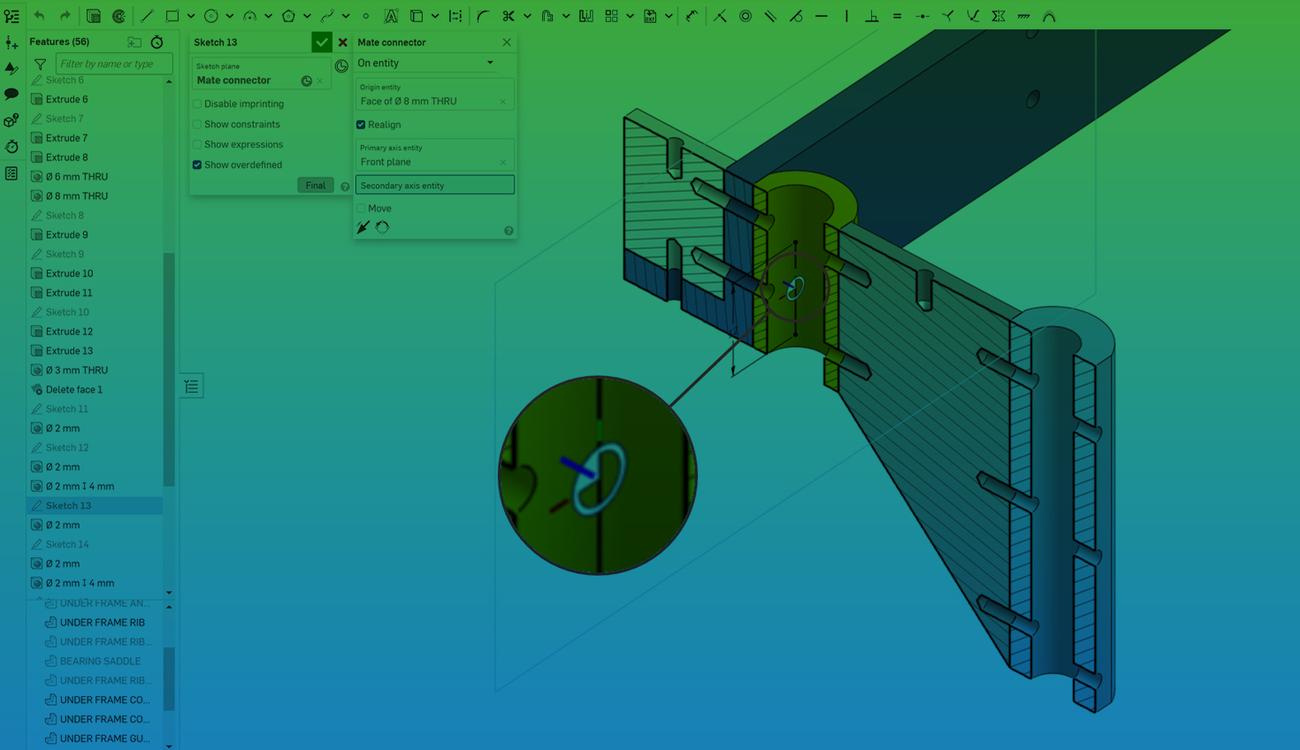Check the Disable imprinting option
The height and width of the screenshot is (750, 1300).
click(x=196, y=103)
